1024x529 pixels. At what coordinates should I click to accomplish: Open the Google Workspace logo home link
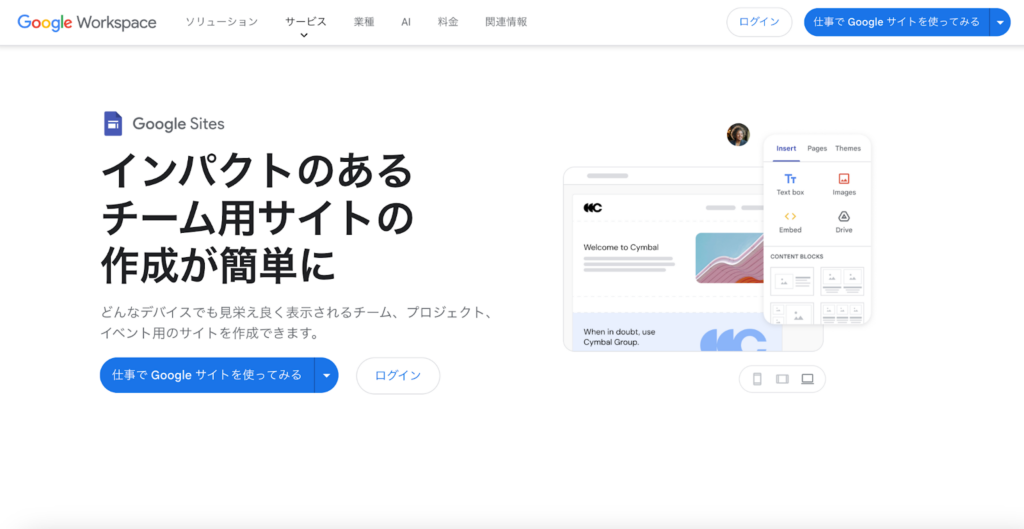tap(87, 22)
